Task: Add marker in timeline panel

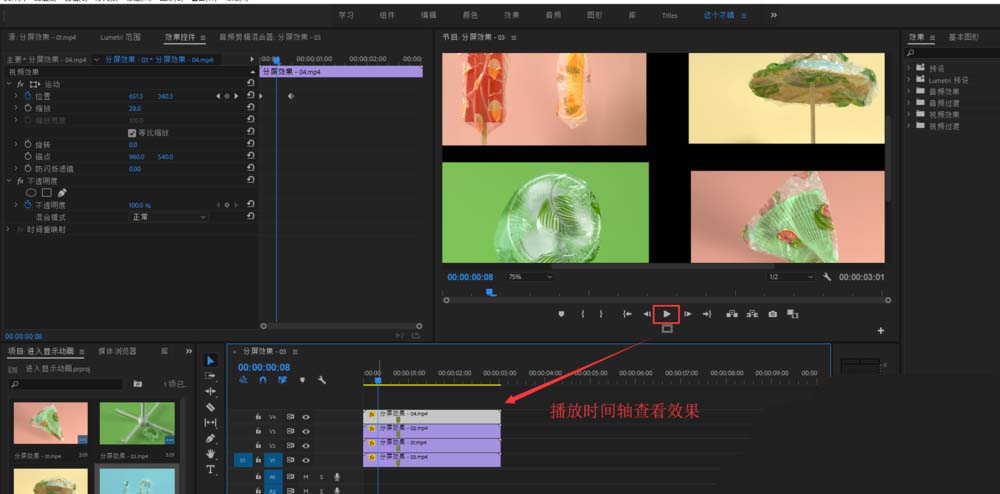Action: 302,380
